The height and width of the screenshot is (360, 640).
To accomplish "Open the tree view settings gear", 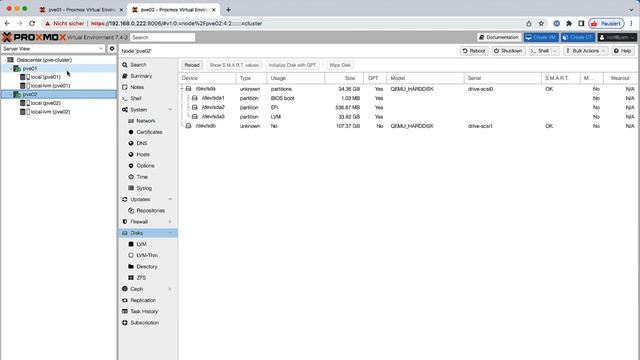I will pos(112,49).
